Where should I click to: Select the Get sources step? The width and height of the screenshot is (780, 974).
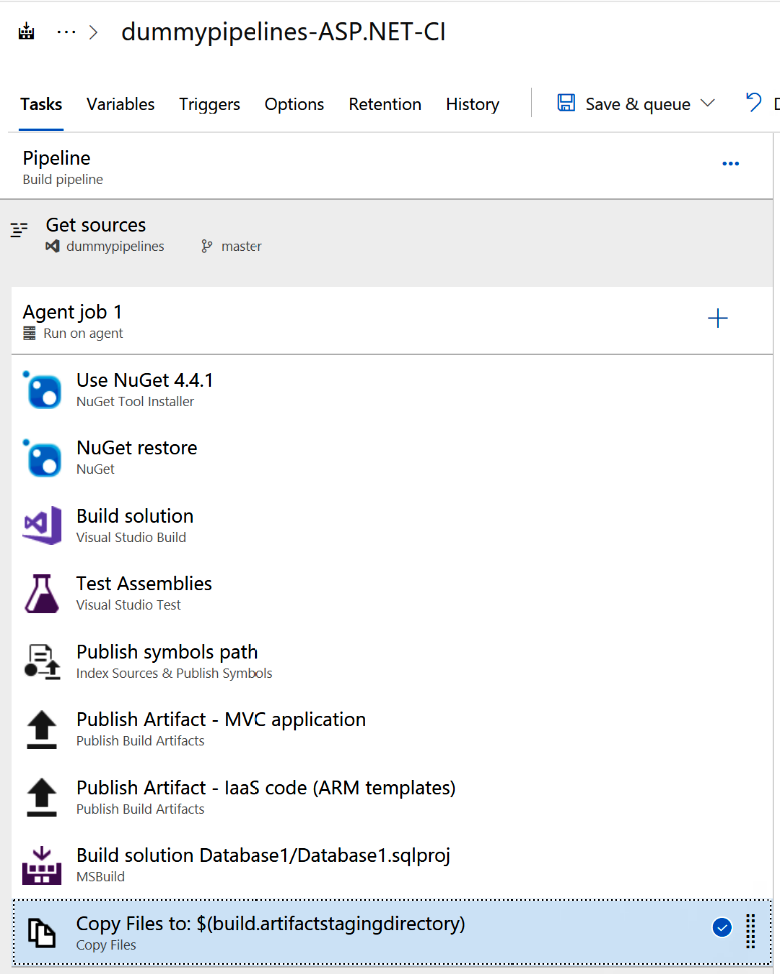(x=96, y=226)
